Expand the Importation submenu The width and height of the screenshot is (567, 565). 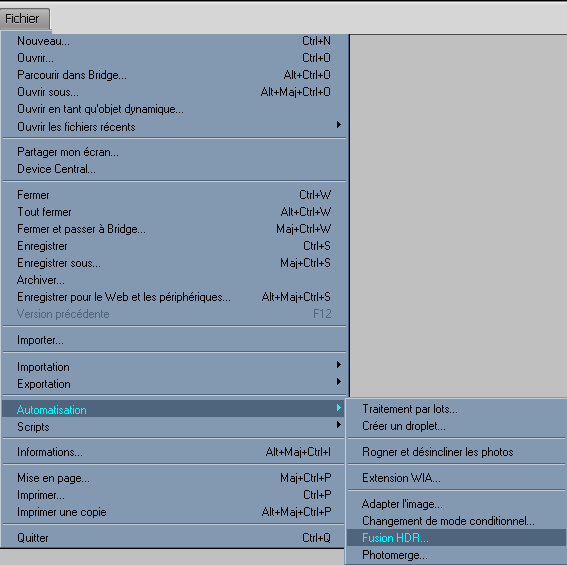coord(338,365)
